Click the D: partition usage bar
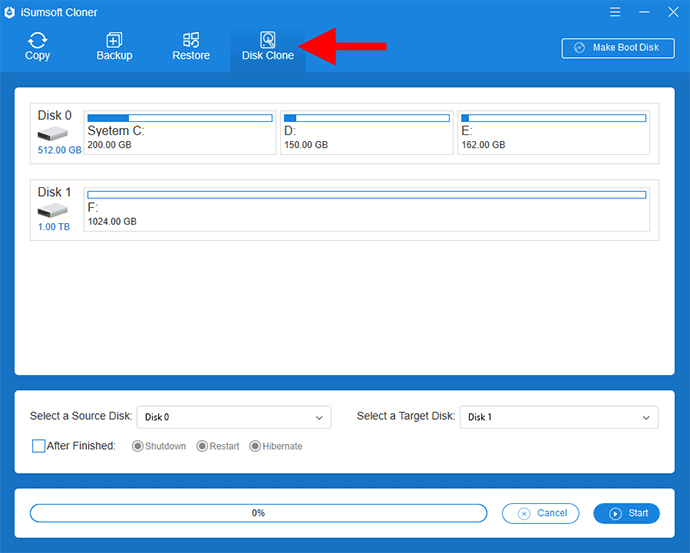The height and width of the screenshot is (553, 690). tap(367, 118)
